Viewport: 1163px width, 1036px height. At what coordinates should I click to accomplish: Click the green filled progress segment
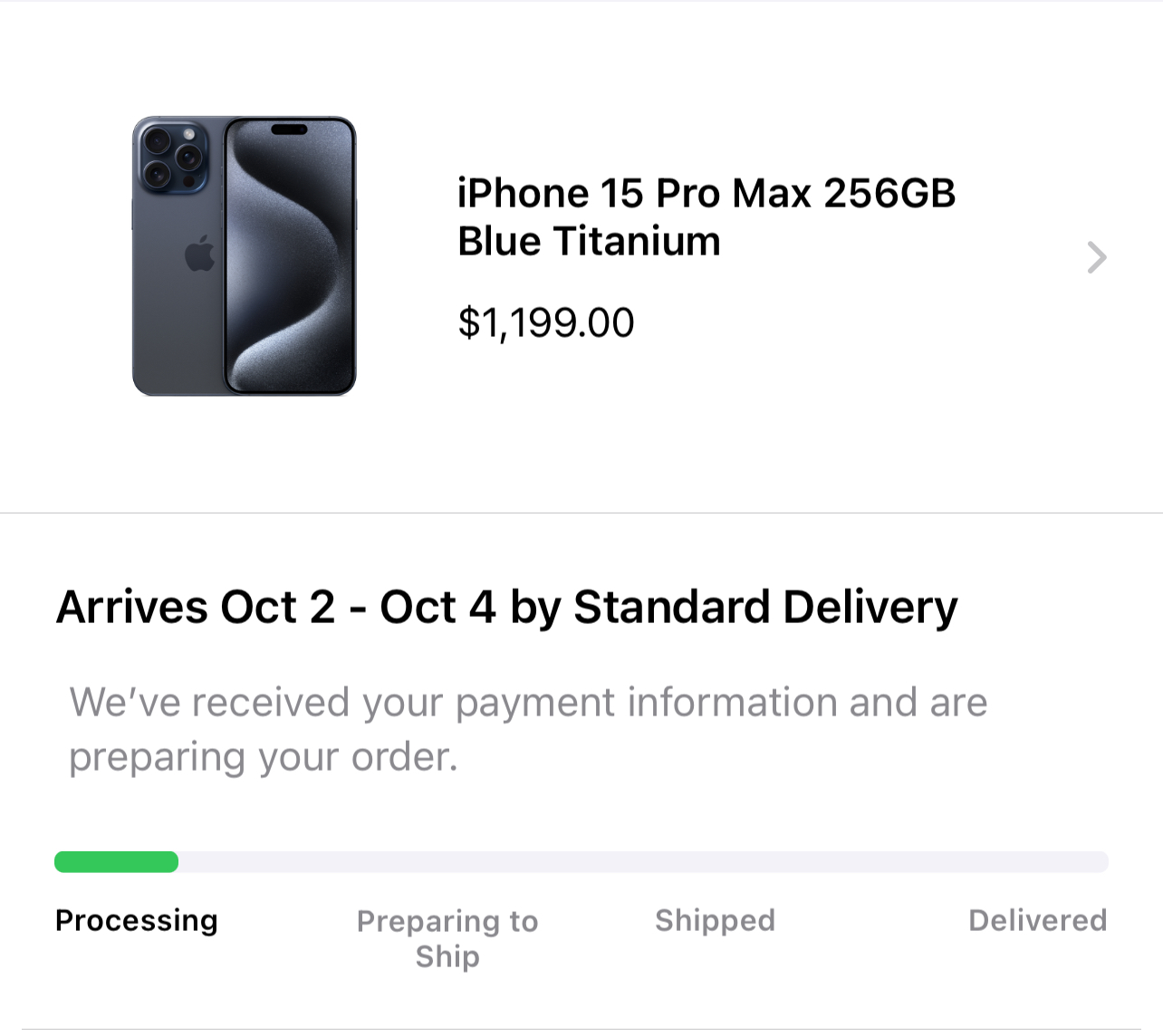pyautogui.click(x=116, y=862)
